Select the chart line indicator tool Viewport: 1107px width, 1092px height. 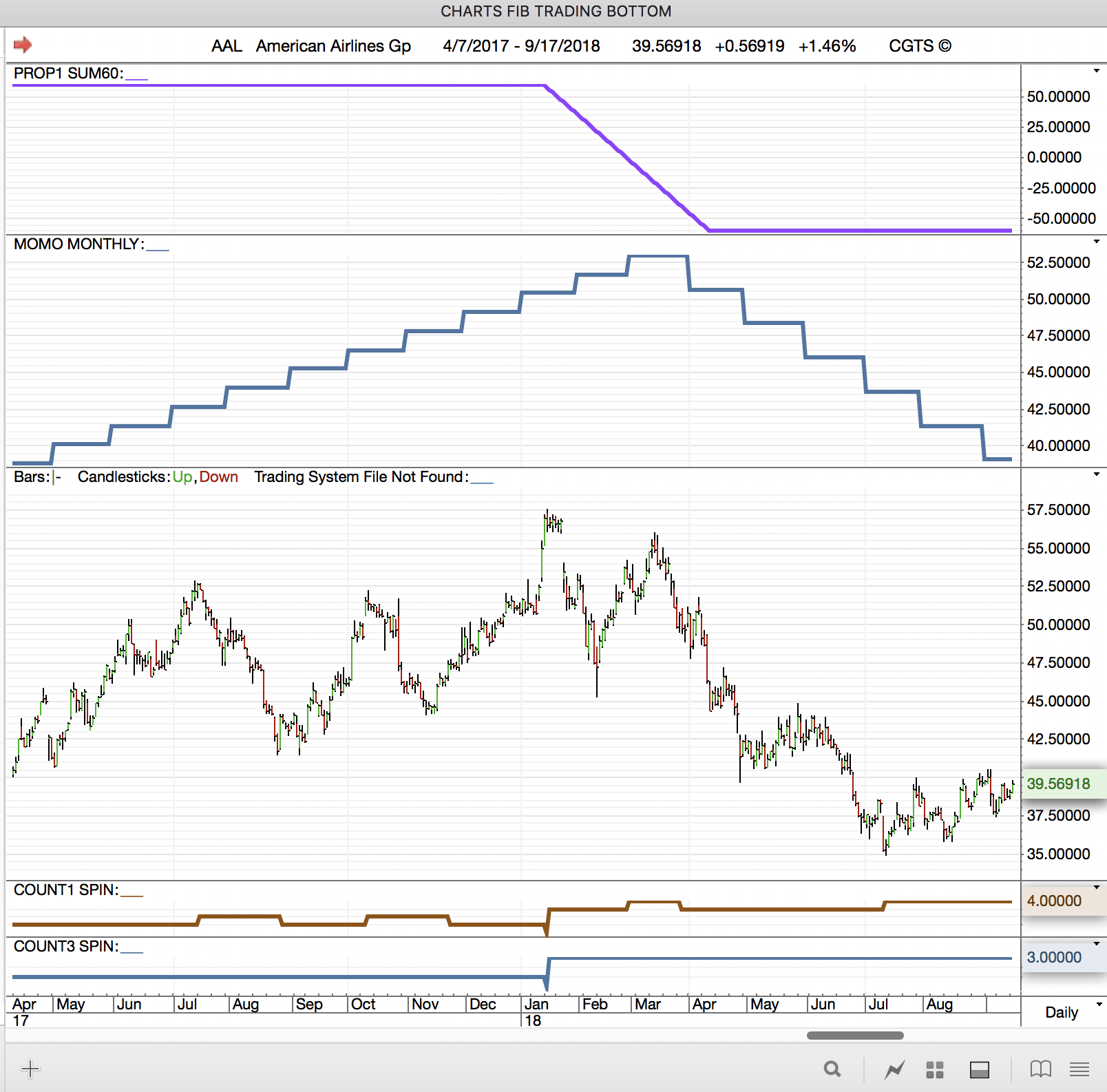[894, 1069]
